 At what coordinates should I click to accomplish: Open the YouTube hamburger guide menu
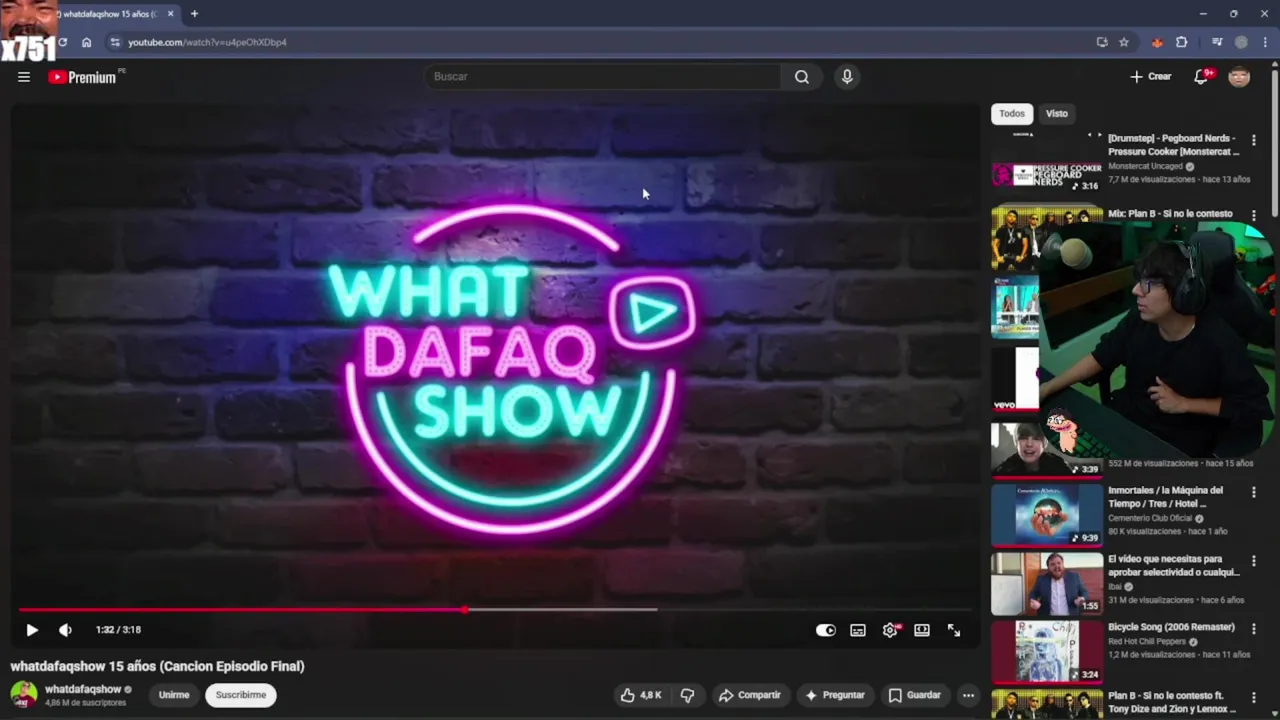point(24,77)
